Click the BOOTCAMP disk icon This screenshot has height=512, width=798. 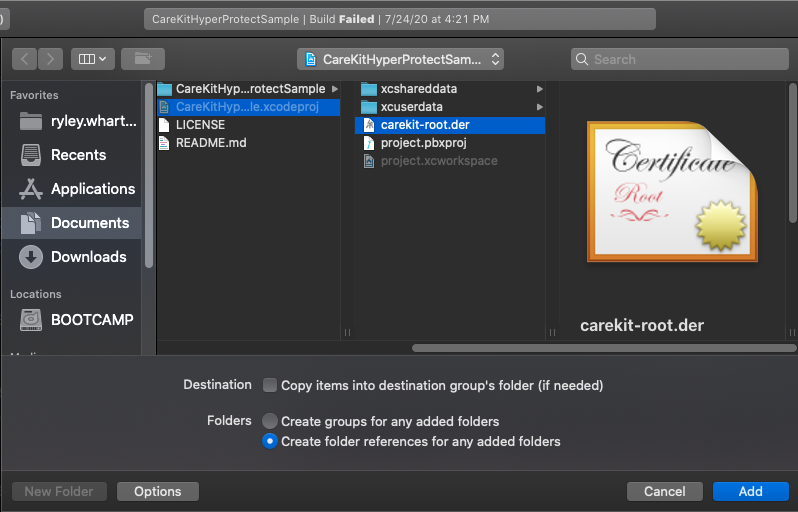tap(31, 320)
